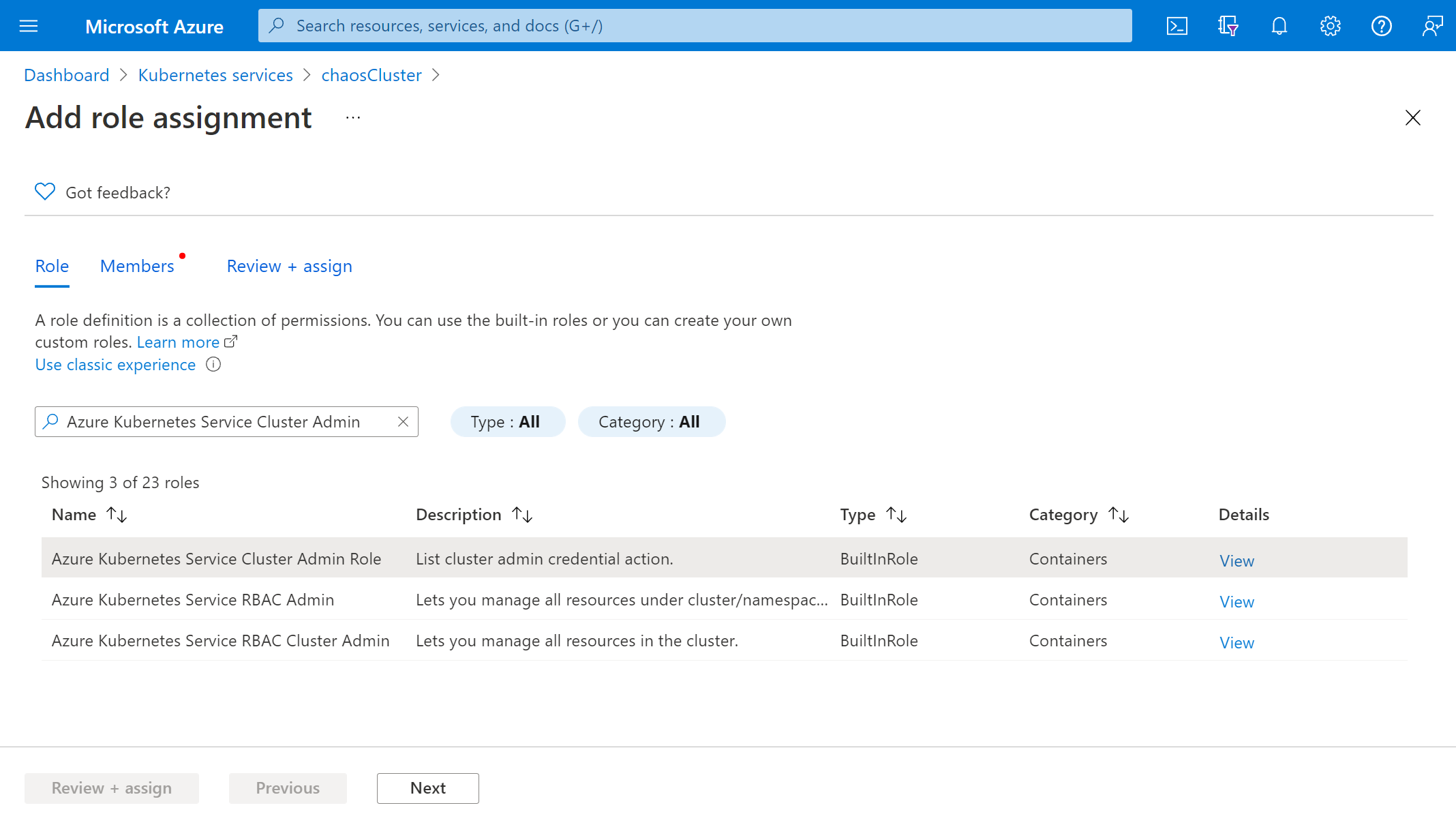Click the hamburger menu icon

pyautogui.click(x=28, y=26)
